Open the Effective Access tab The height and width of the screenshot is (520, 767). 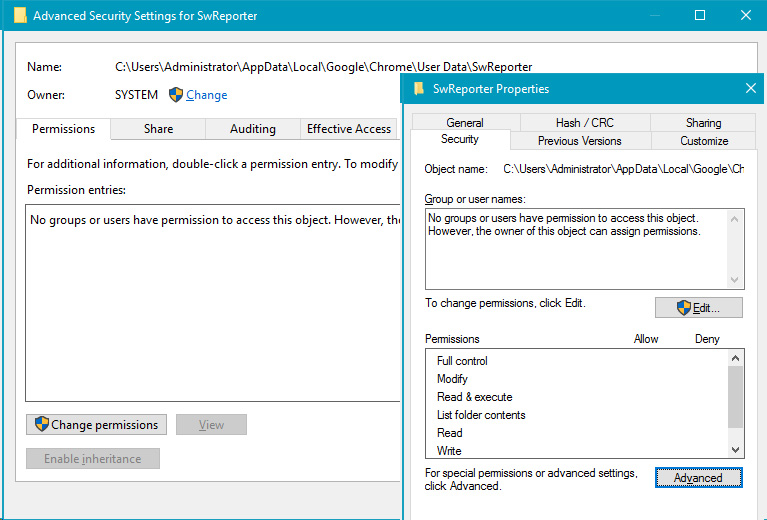[x=348, y=129]
